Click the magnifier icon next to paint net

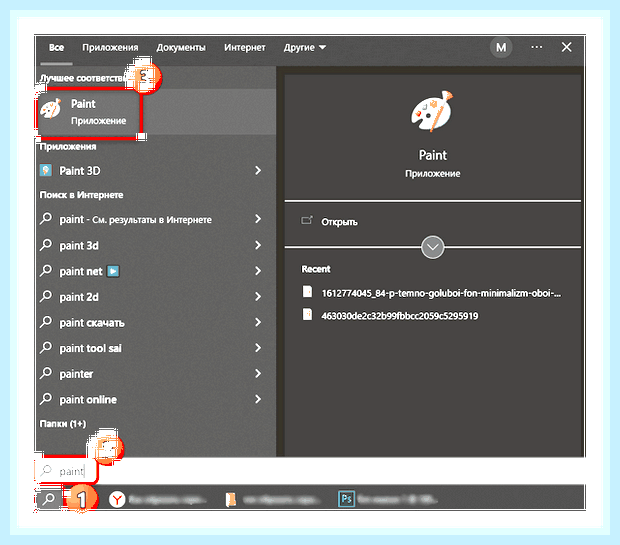[46, 271]
